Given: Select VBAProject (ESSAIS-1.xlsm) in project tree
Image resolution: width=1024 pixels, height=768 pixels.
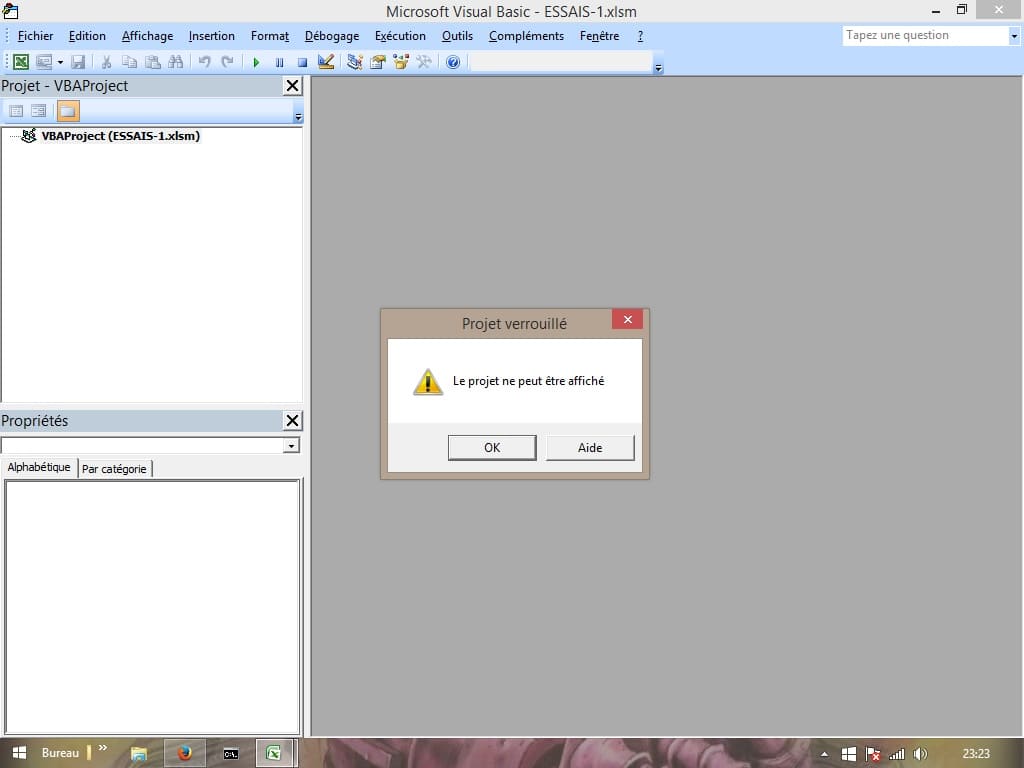Looking at the screenshot, I should pyautogui.click(x=120, y=136).
